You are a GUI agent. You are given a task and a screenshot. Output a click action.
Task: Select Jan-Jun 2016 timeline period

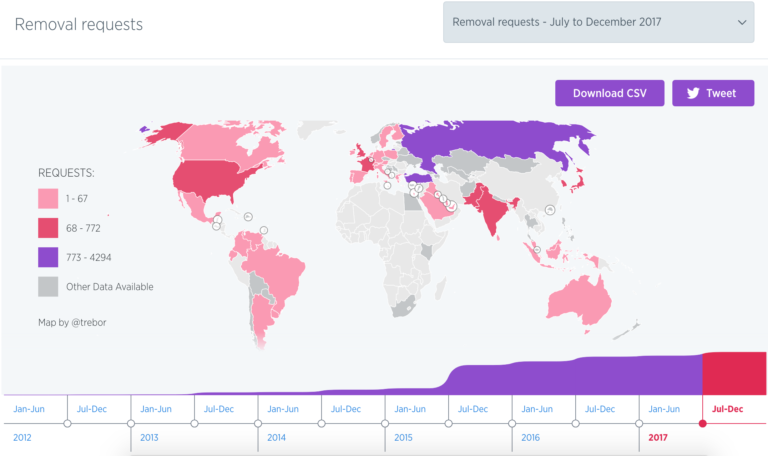[x=537, y=409]
